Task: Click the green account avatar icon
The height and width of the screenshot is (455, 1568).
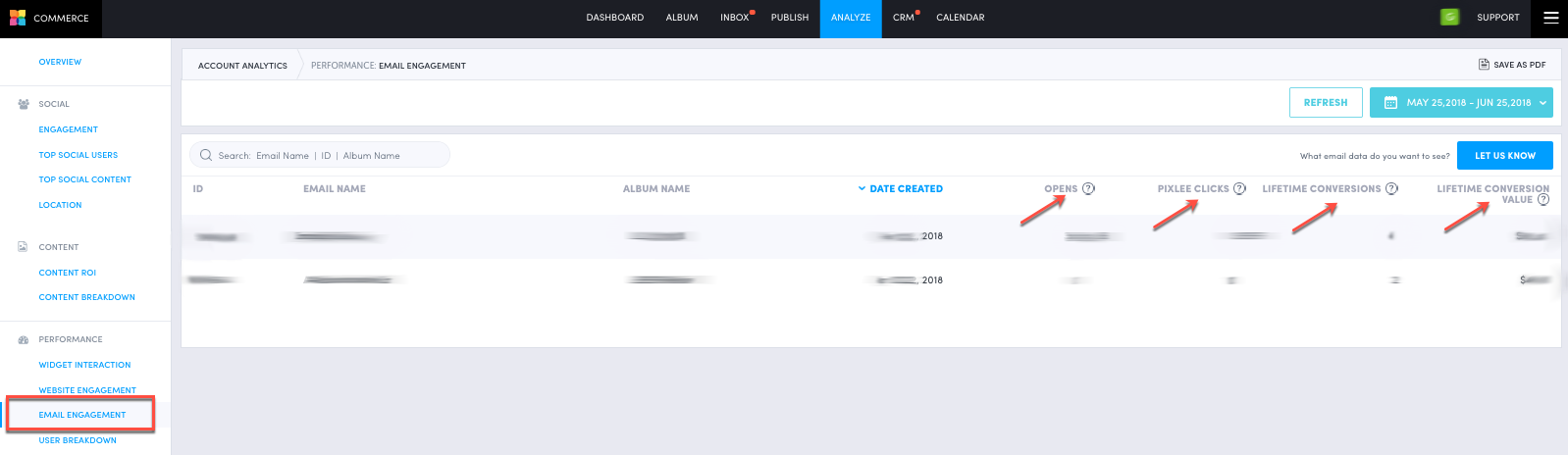Action: point(1449,18)
